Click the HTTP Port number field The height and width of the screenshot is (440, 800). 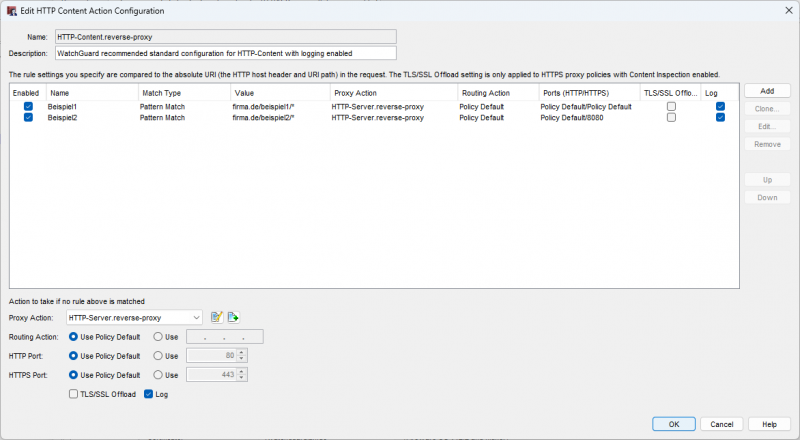point(212,356)
